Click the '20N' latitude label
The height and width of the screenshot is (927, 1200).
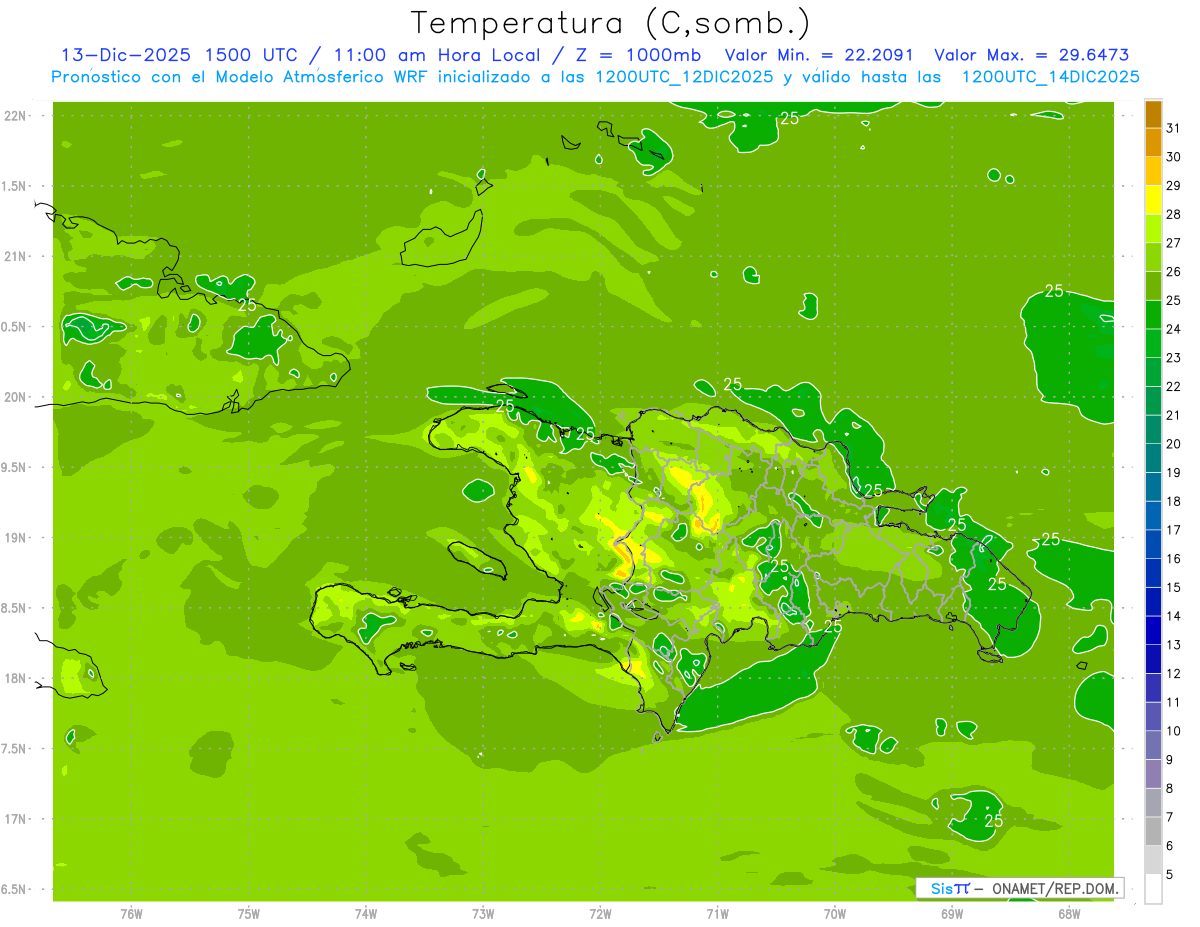tap(15, 397)
